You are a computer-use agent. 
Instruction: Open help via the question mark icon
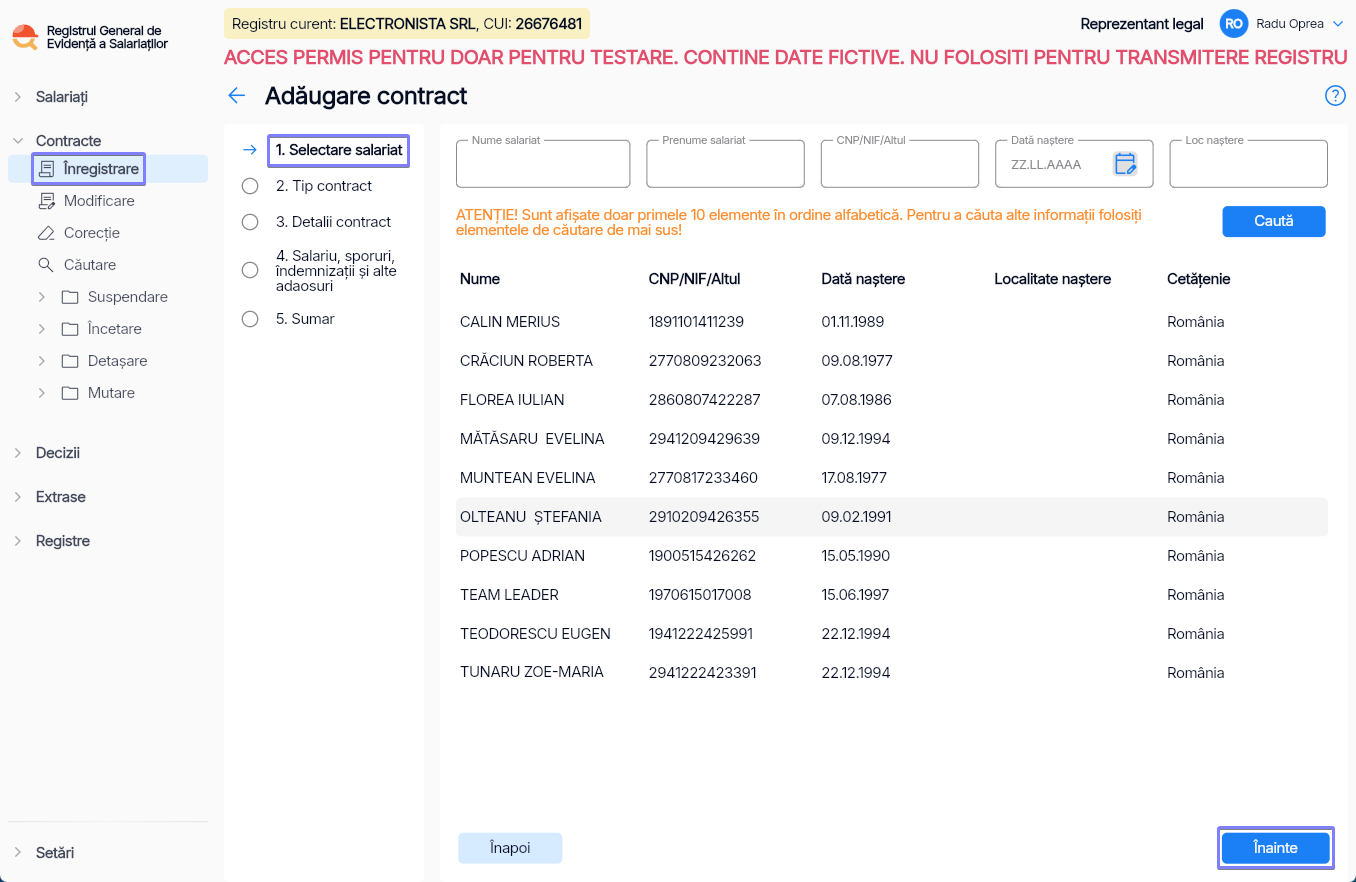(1335, 96)
